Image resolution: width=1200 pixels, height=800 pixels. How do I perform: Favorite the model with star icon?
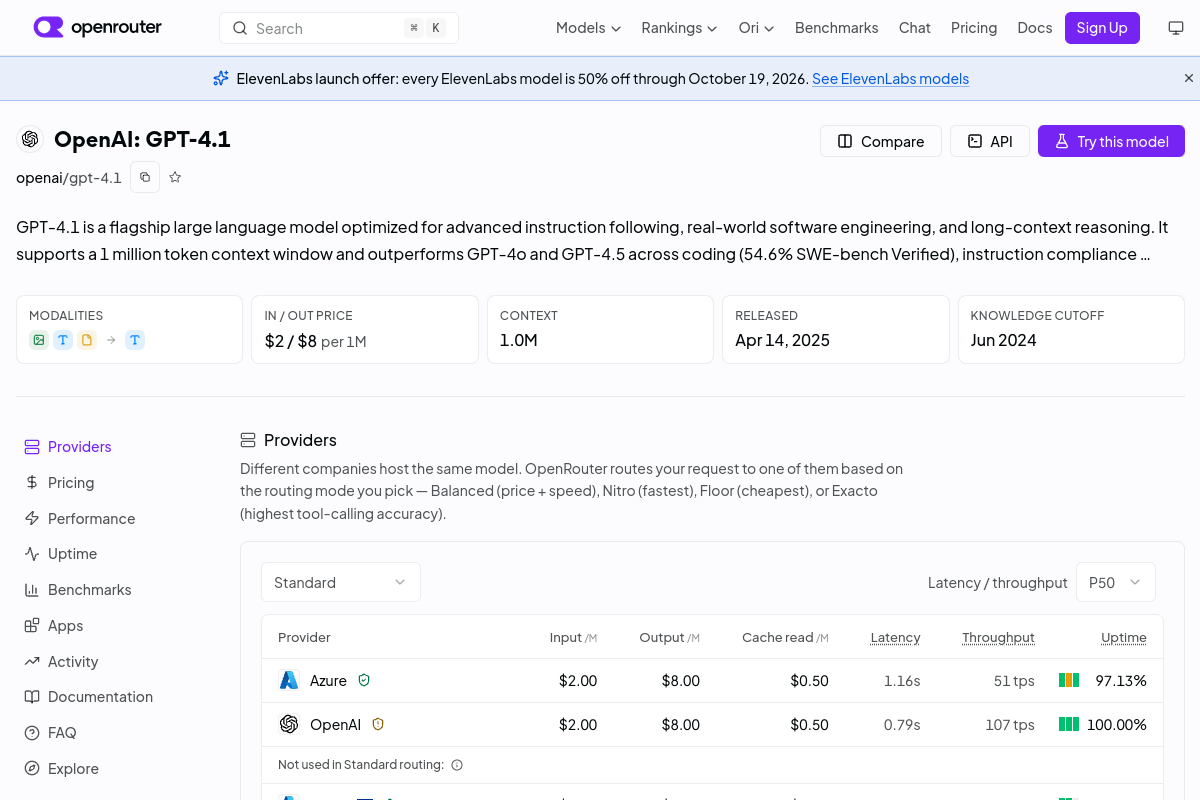(175, 177)
